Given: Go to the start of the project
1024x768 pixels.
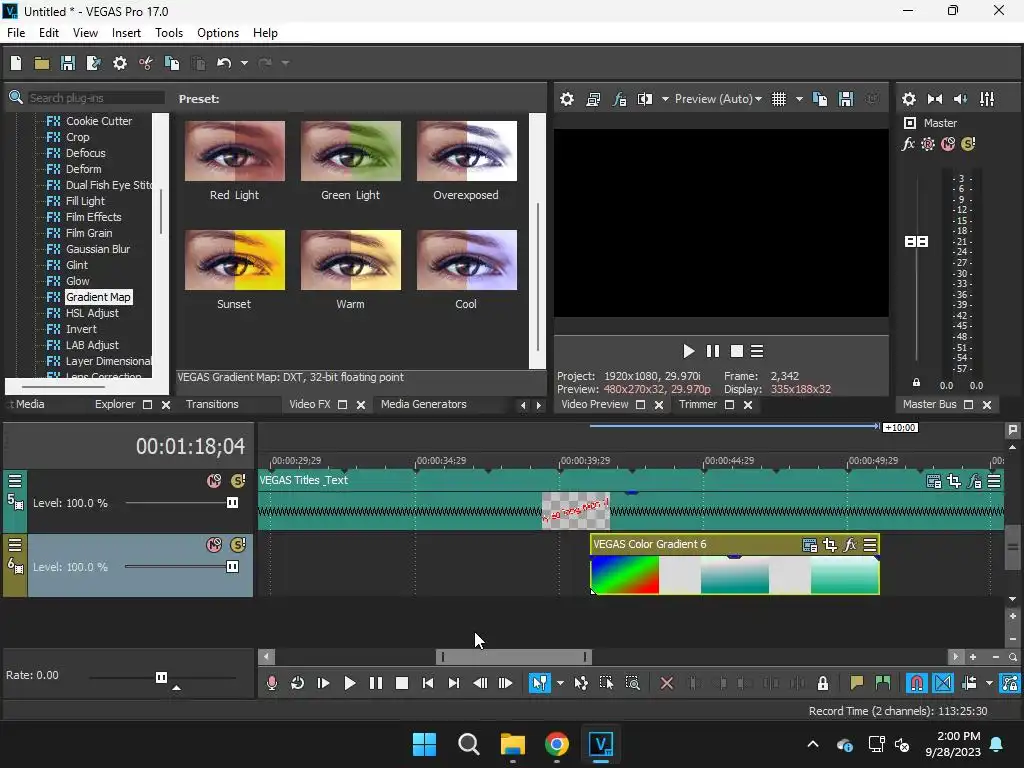Looking at the screenshot, I should [428, 683].
